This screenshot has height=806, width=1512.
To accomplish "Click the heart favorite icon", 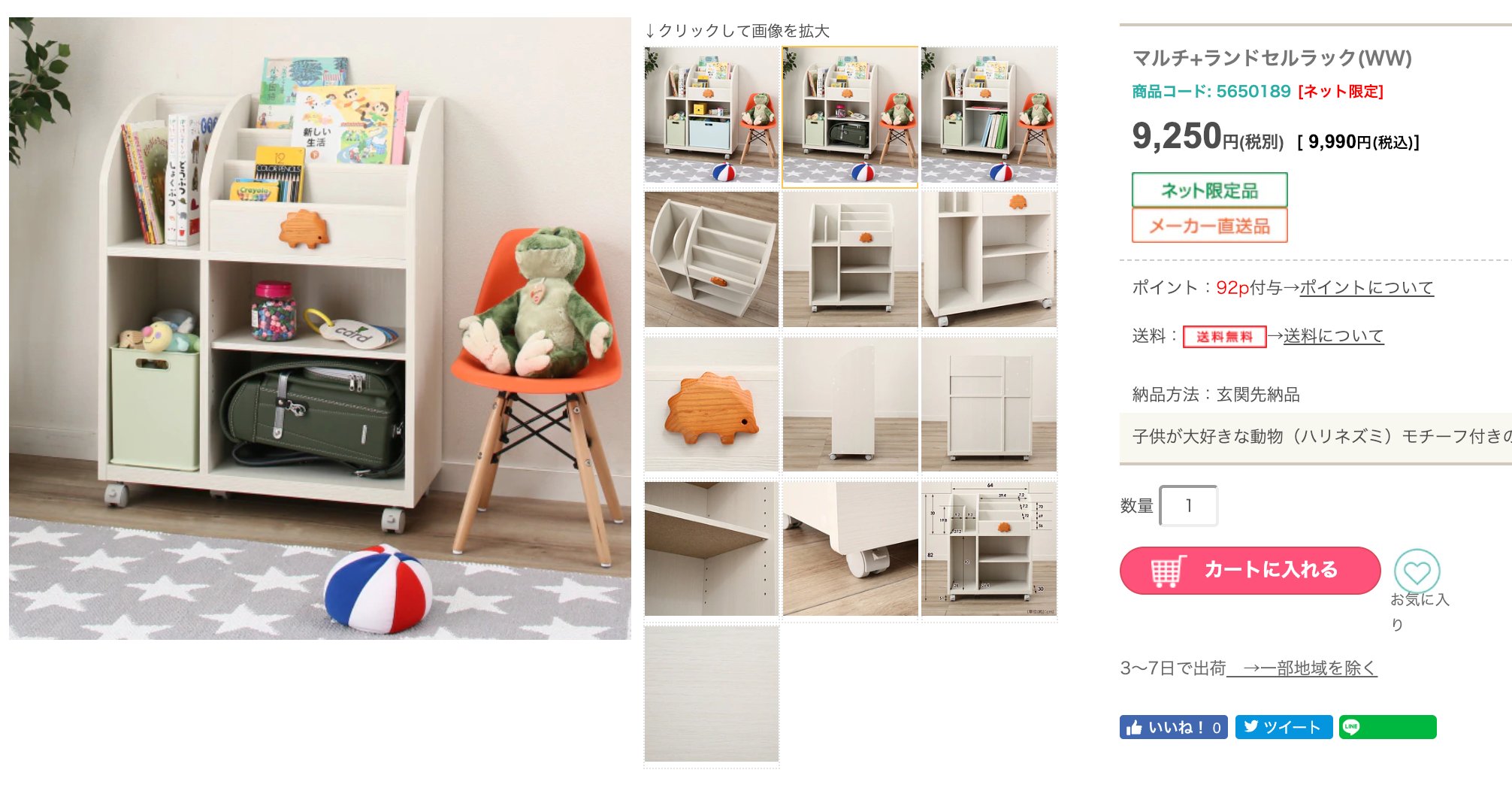I will (1417, 571).
